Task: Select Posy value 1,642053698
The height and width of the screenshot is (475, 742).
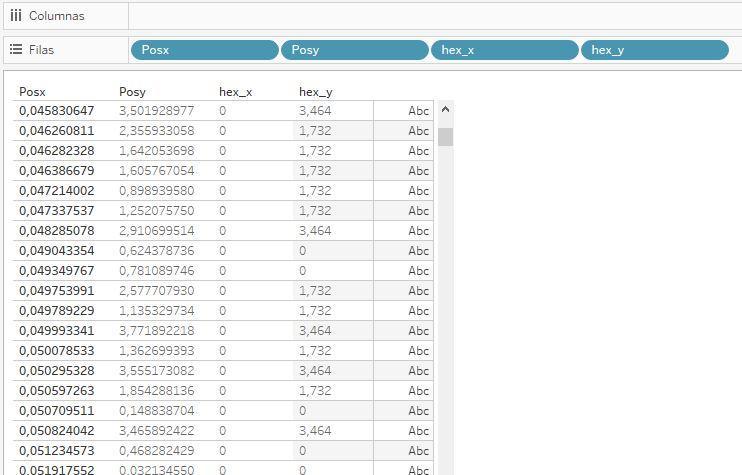Action: [157, 150]
